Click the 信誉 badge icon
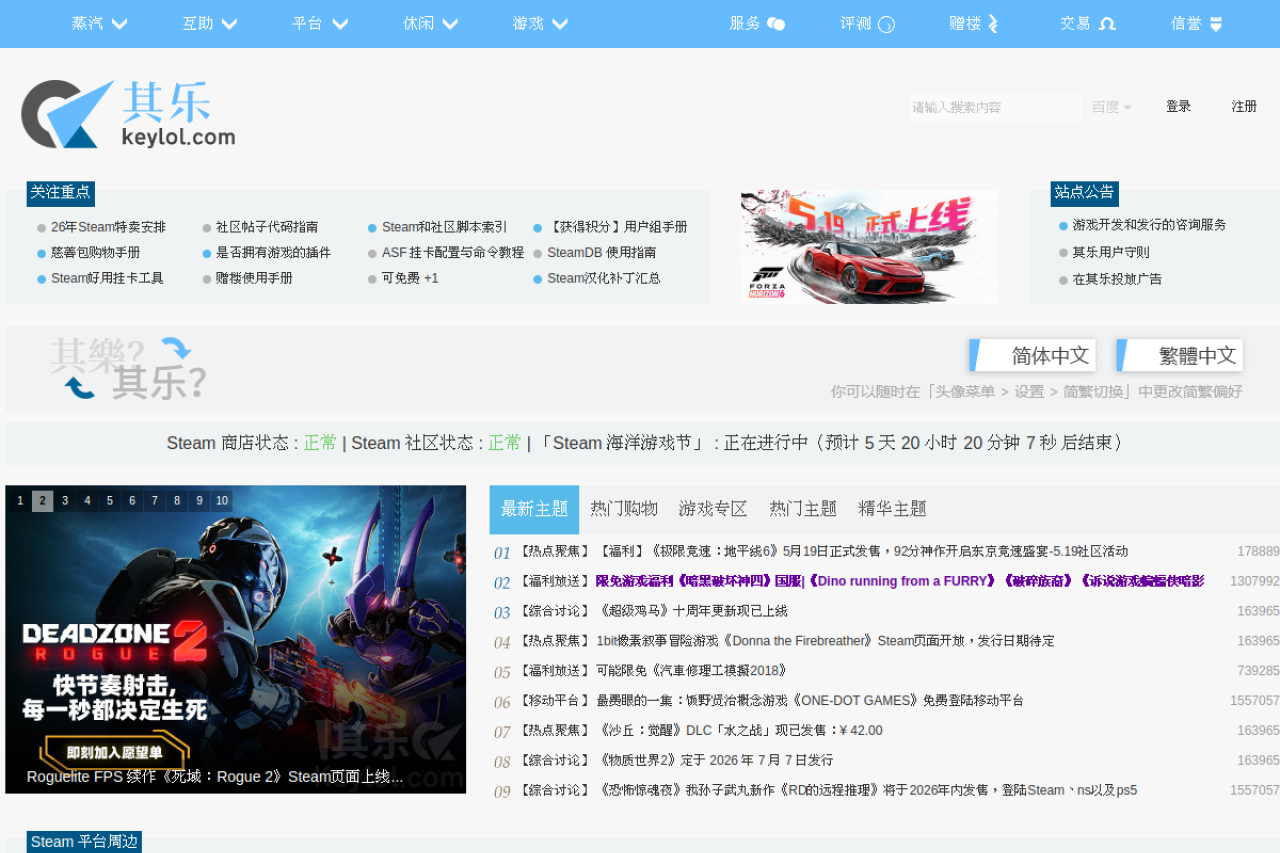 pos(1216,24)
